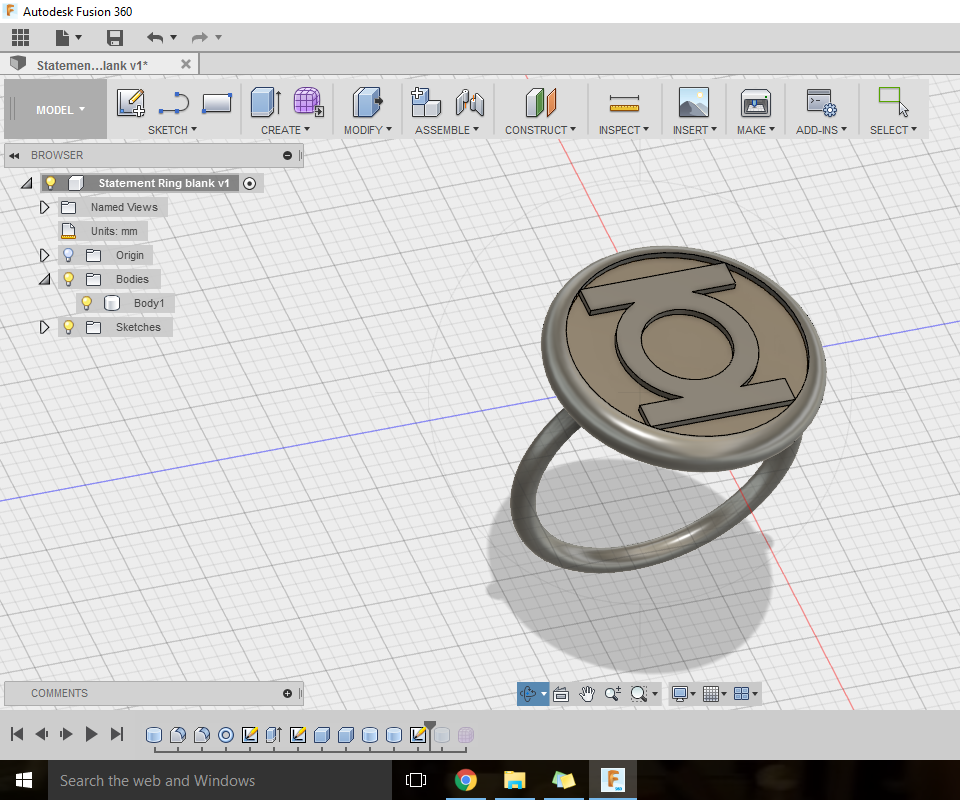
Task: Expand the Origin folder
Action: 44,255
